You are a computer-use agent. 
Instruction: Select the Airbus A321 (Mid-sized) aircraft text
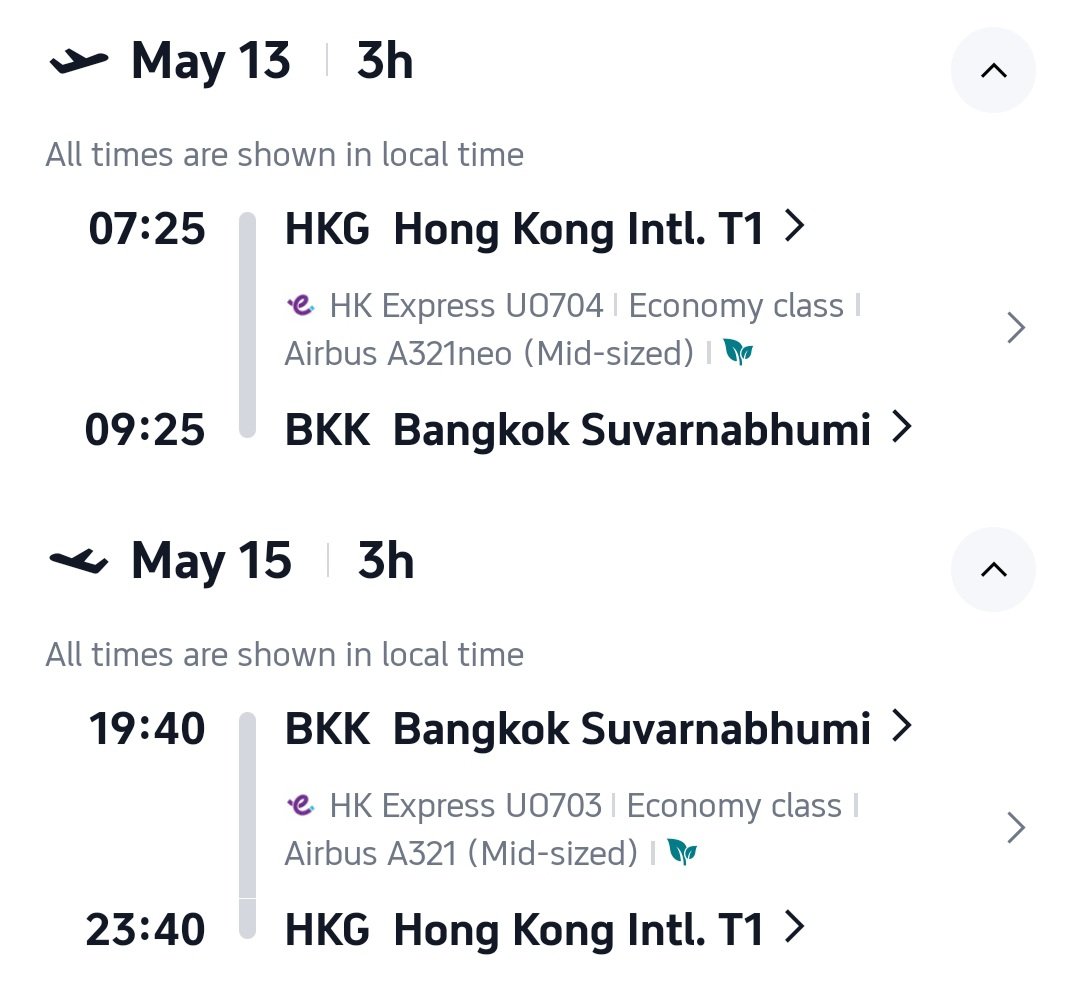coord(461,853)
